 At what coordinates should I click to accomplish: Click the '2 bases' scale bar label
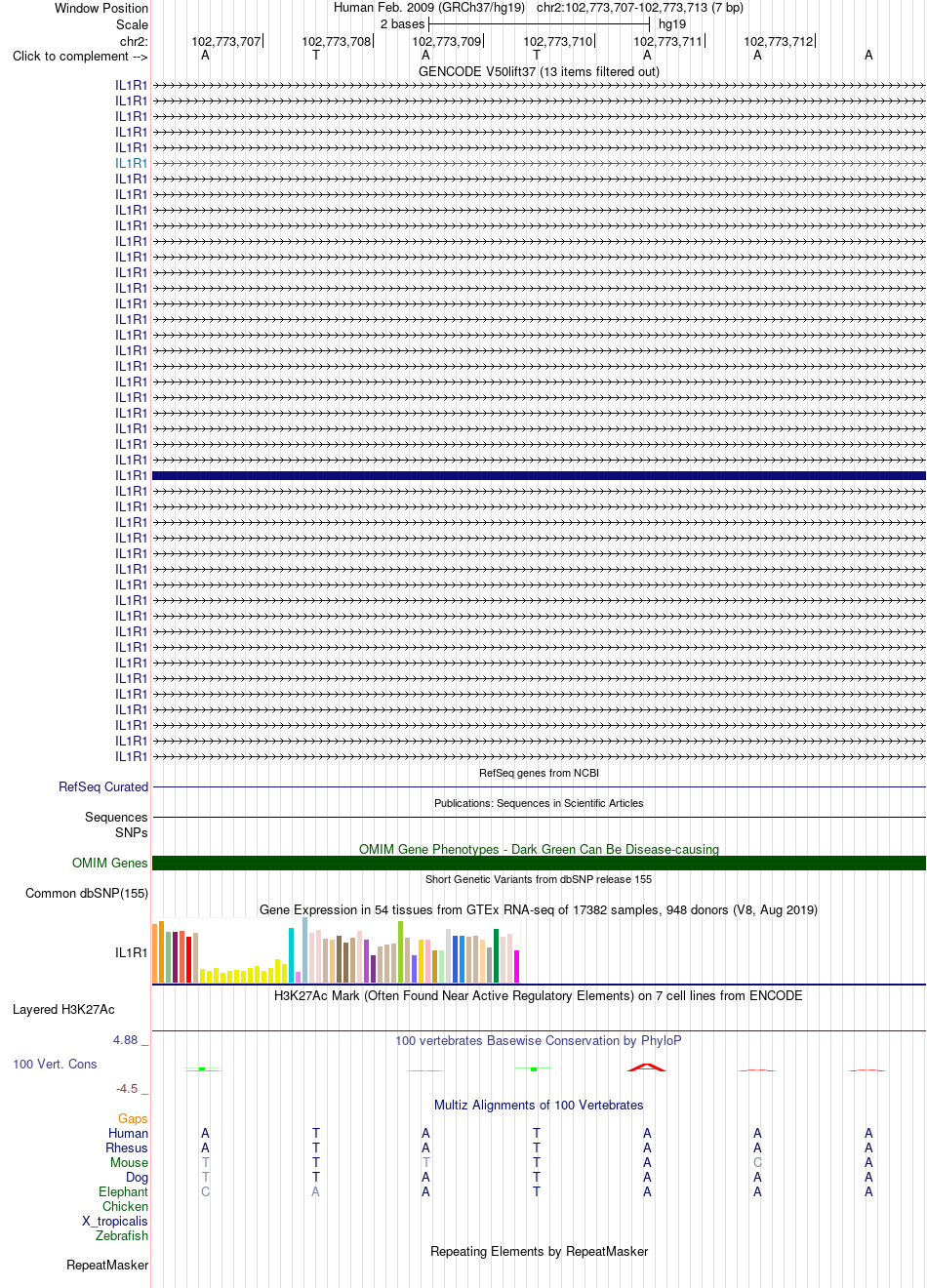click(403, 23)
